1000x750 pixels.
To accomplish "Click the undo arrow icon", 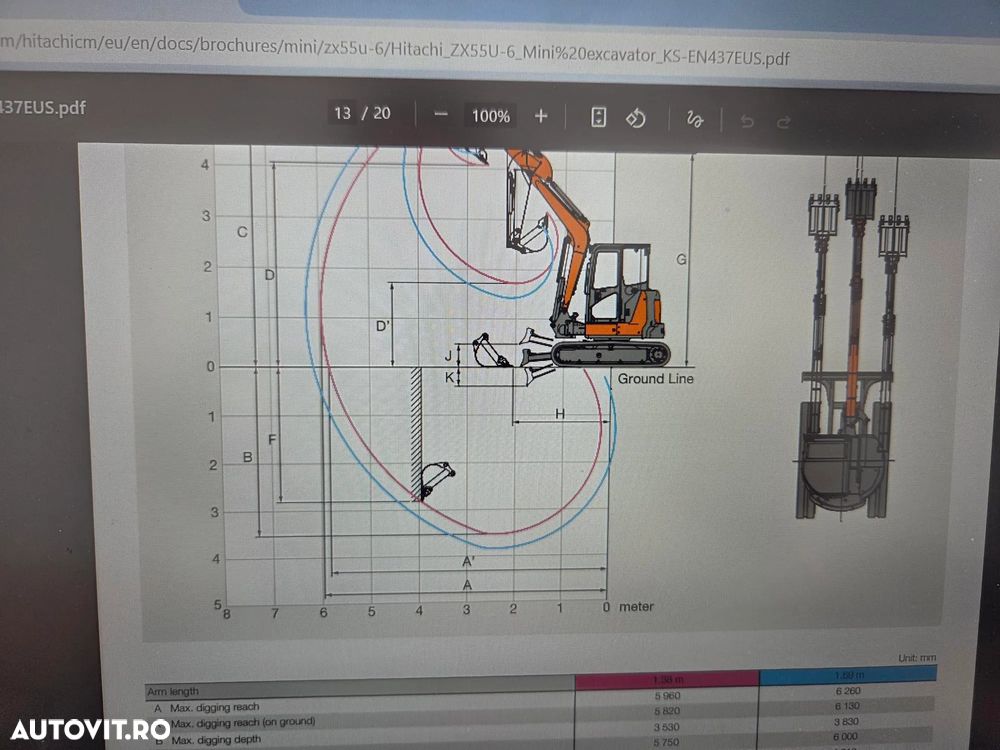I will (747, 121).
